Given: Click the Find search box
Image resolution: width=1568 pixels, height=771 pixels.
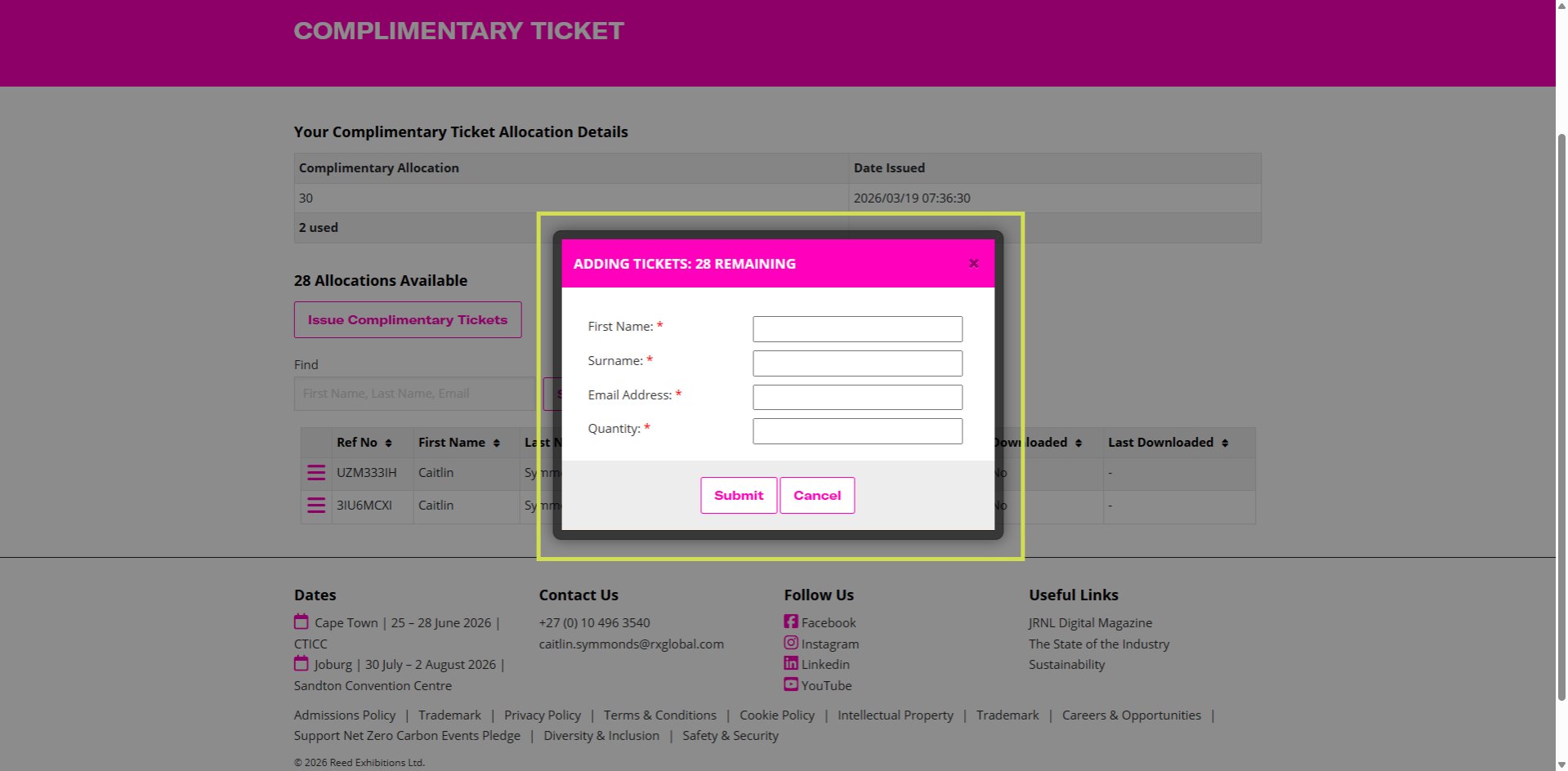Looking at the screenshot, I should click(x=414, y=394).
